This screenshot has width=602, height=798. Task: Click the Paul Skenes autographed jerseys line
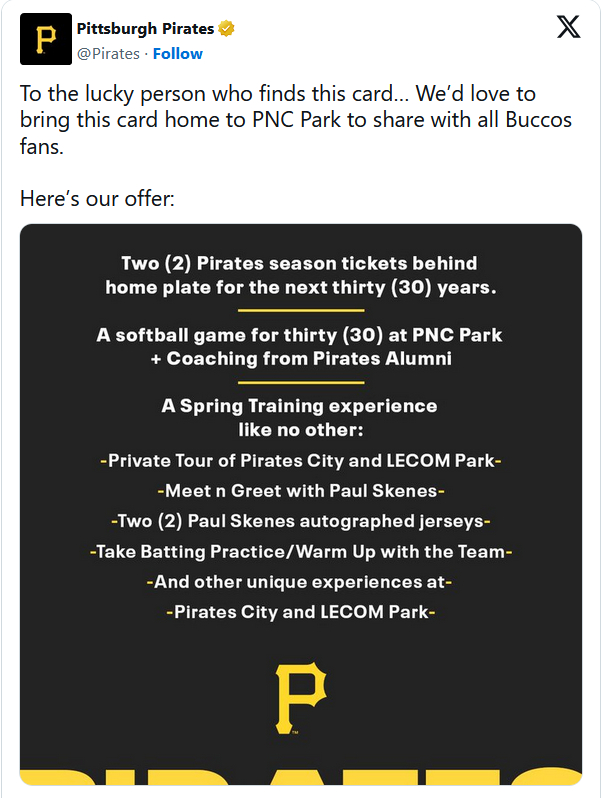(301, 521)
